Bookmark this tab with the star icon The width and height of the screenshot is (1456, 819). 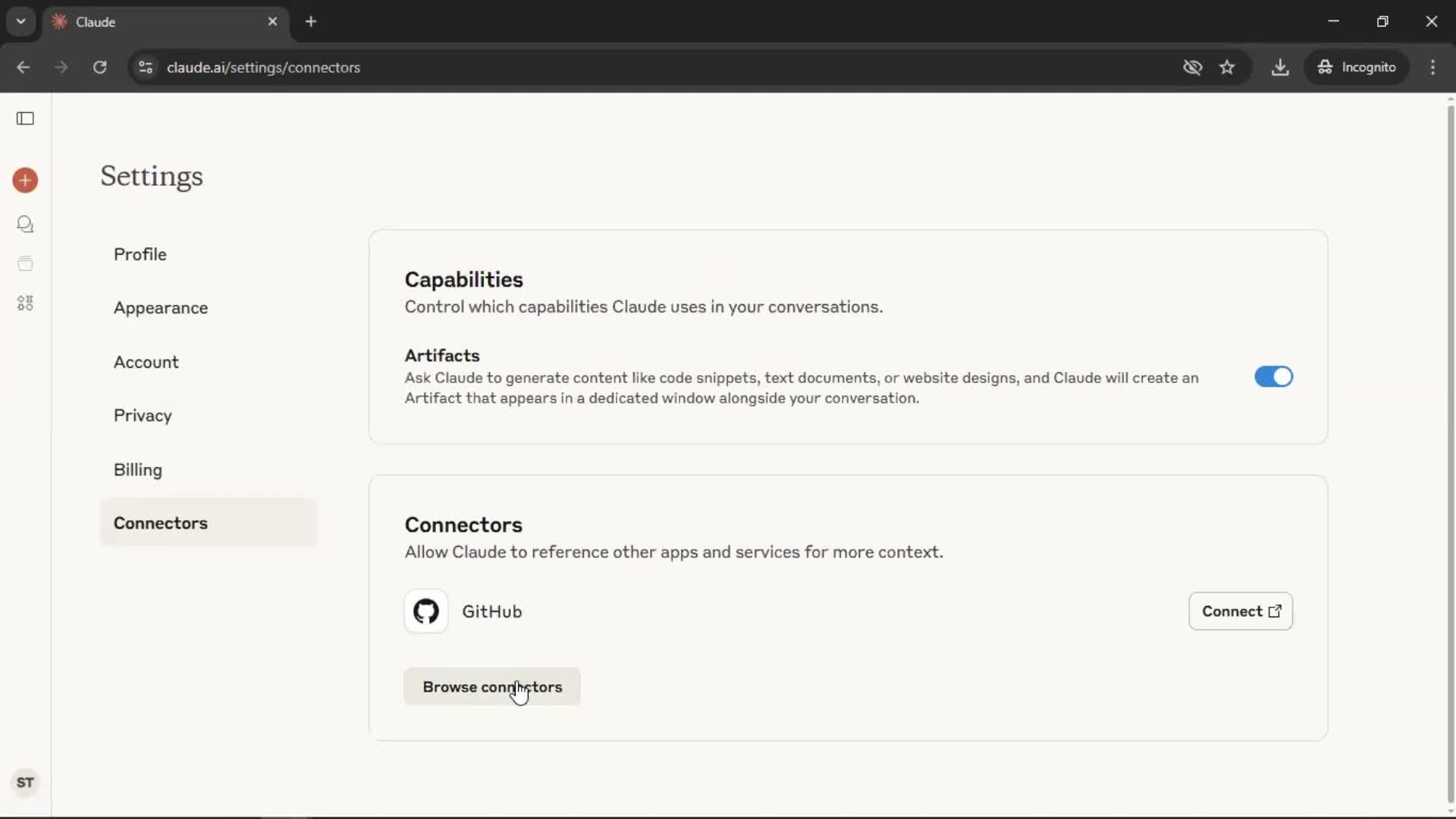(1227, 67)
